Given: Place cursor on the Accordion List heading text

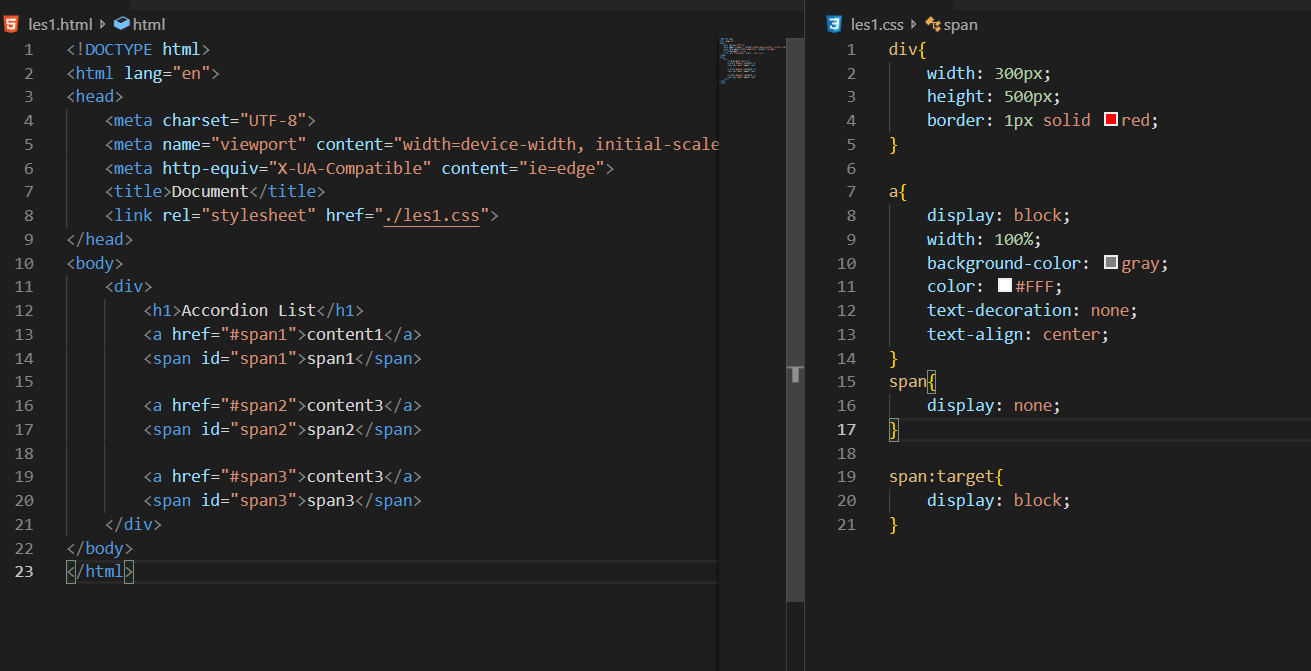Looking at the screenshot, I should [248, 310].
